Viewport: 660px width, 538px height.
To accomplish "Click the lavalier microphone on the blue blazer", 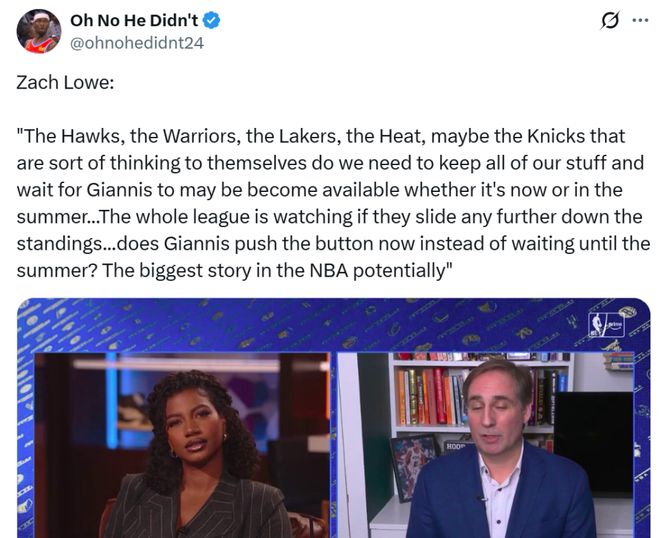I will coord(481,498).
